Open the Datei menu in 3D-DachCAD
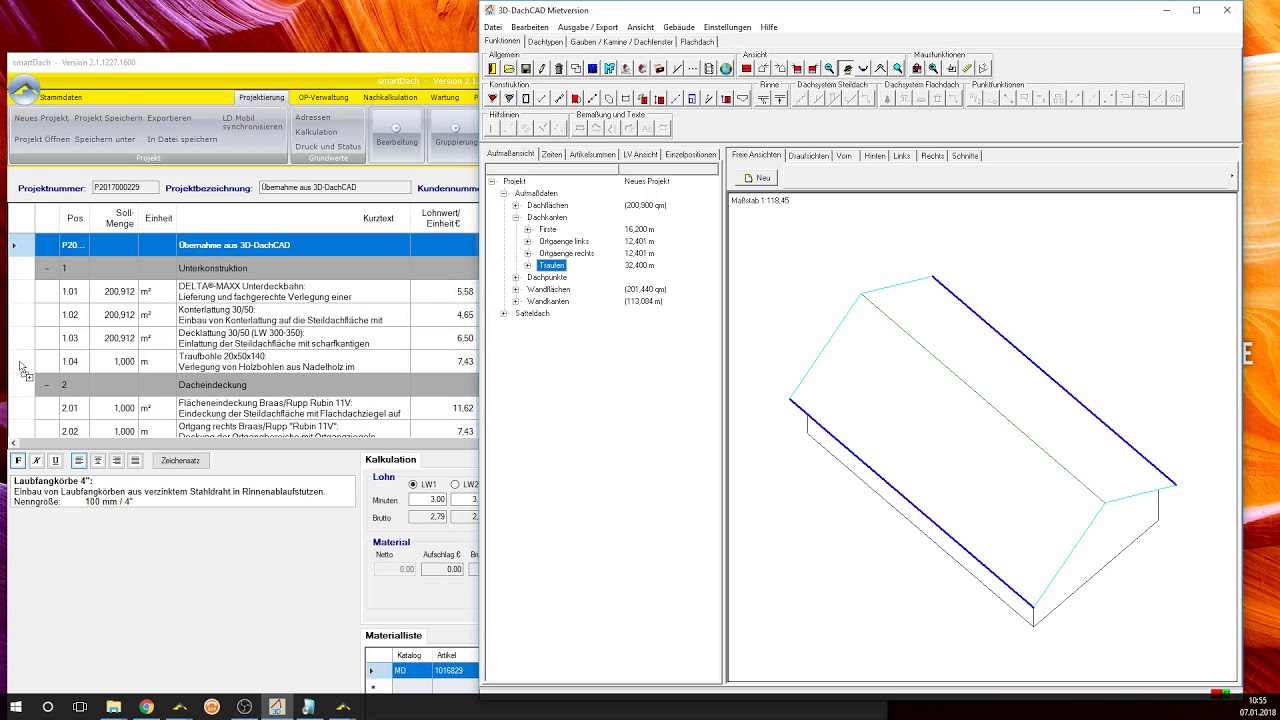 (x=493, y=27)
